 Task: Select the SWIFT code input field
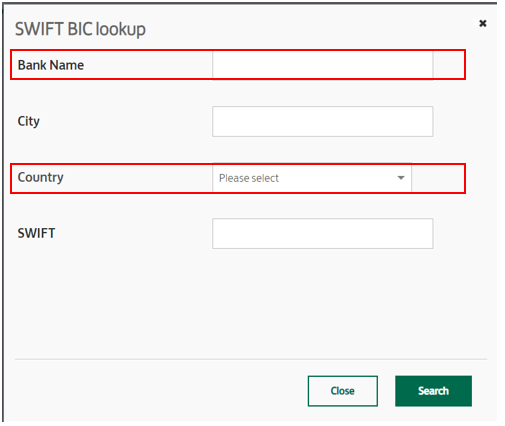(x=322, y=233)
